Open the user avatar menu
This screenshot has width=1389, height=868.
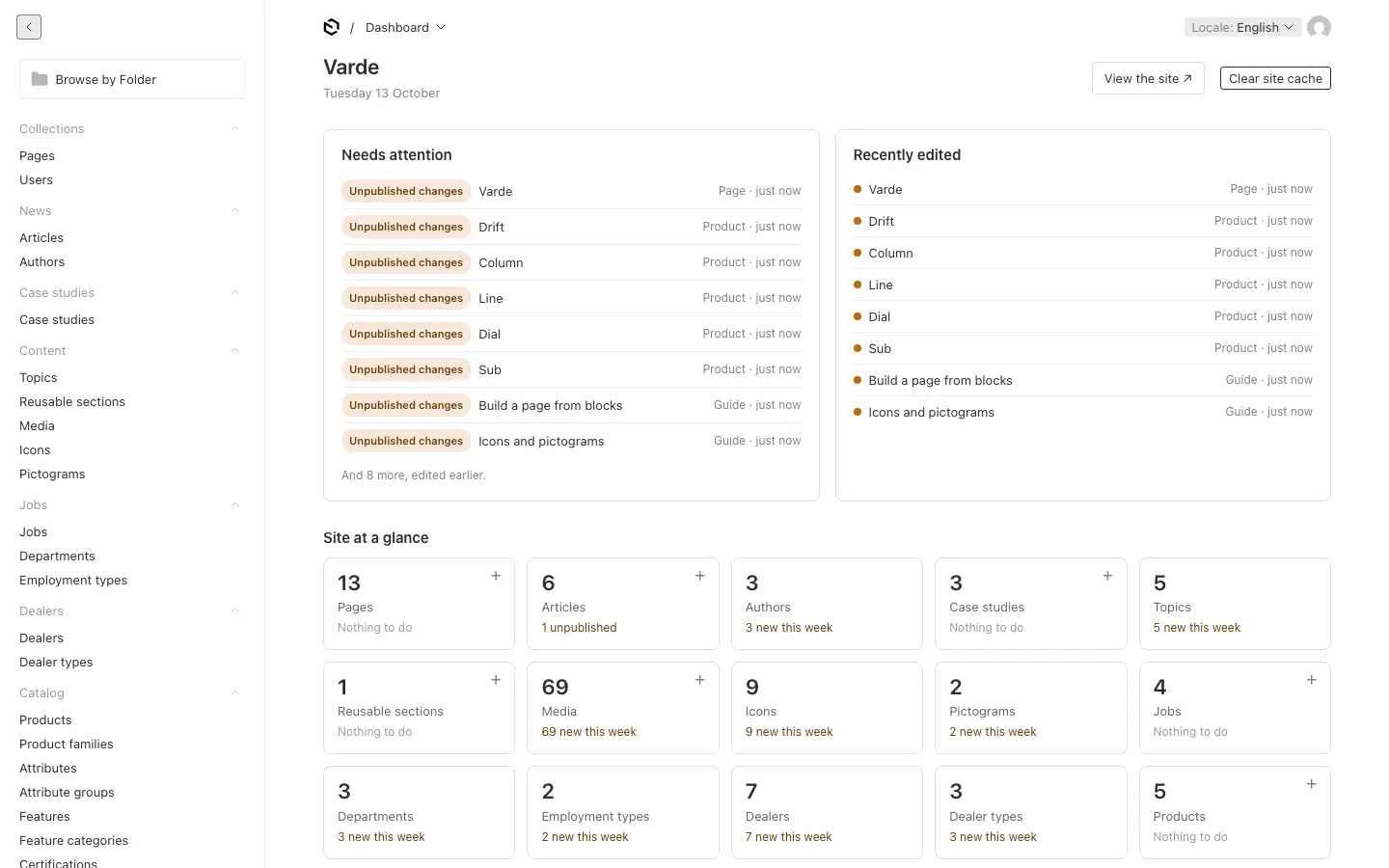click(x=1319, y=27)
